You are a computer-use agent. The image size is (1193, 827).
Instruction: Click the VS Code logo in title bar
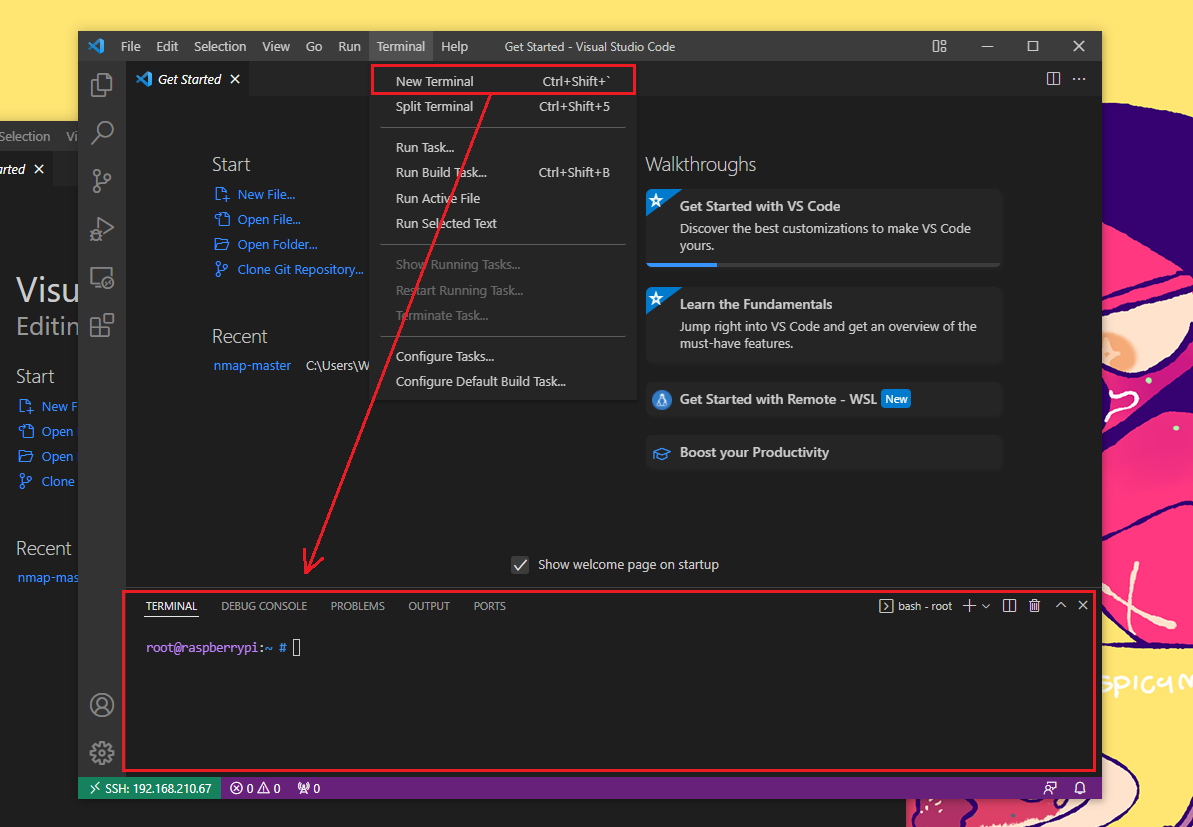point(96,46)
